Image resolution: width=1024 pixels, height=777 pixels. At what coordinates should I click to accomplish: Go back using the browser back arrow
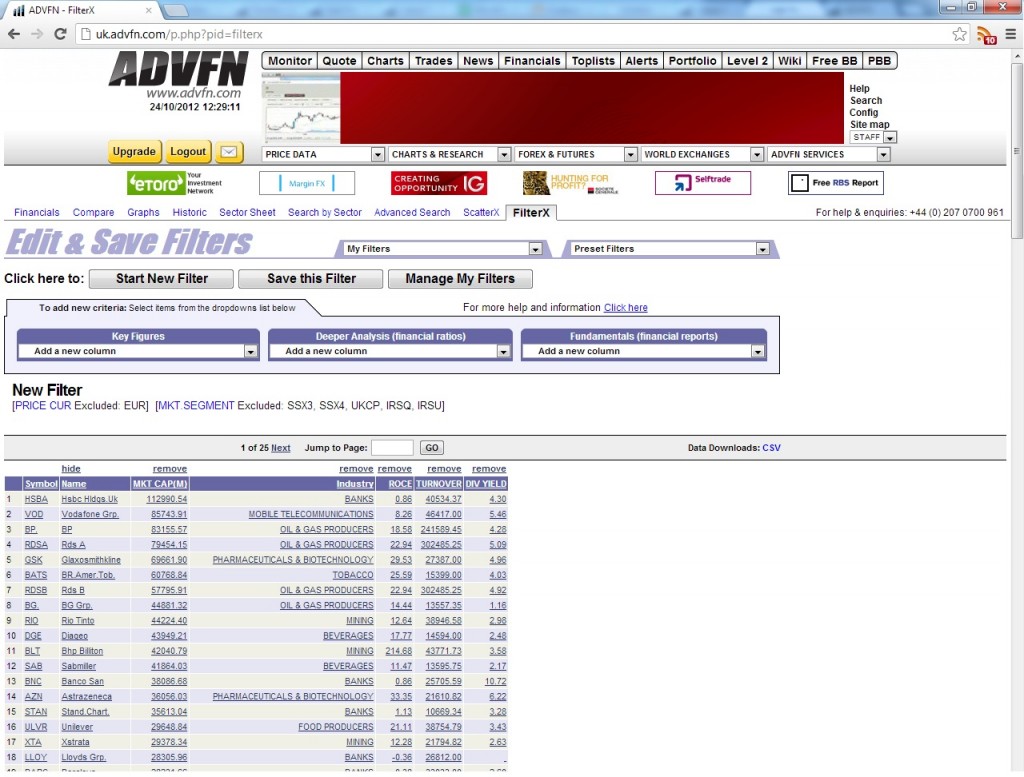click(x=14, y=34)
